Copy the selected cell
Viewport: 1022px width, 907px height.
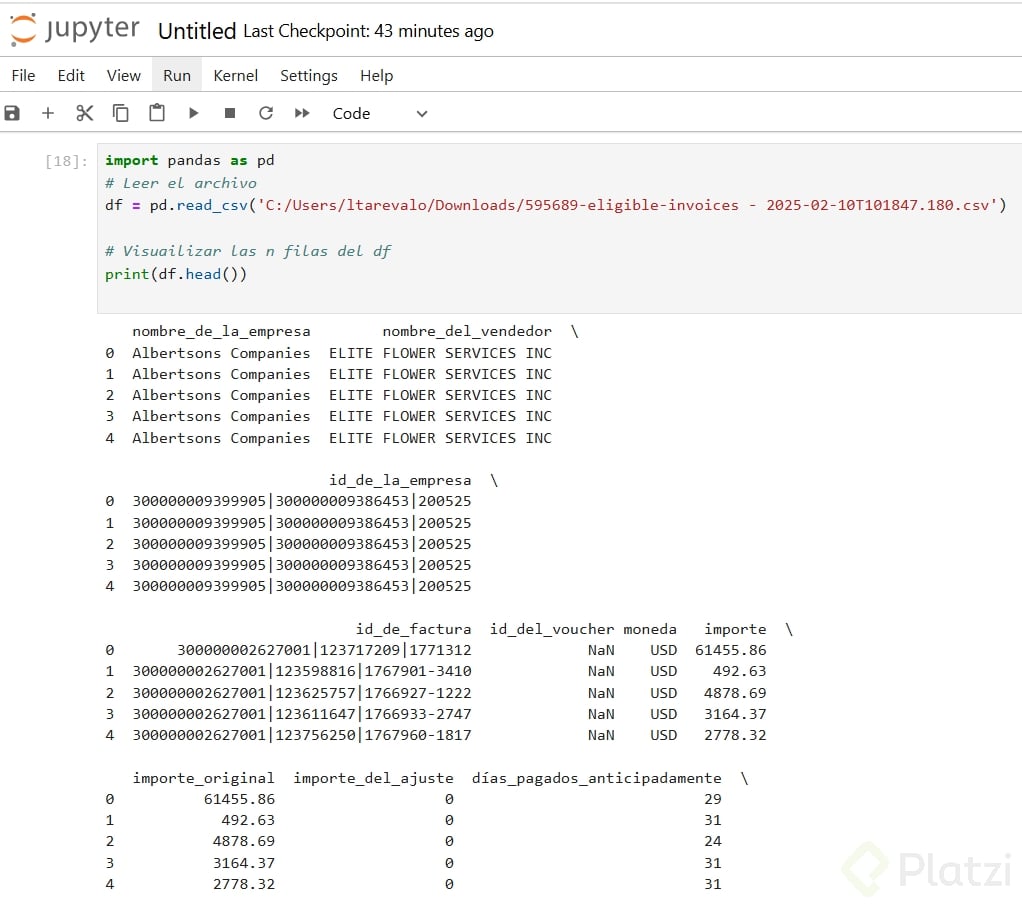click(x=121, y=114)
